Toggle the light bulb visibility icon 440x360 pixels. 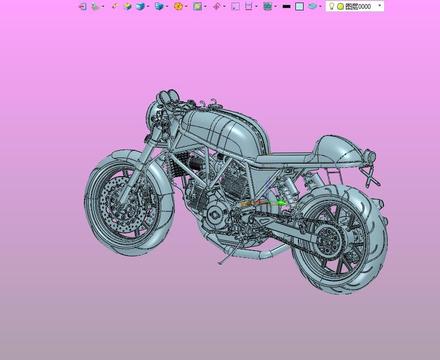[x=331, y=6]
